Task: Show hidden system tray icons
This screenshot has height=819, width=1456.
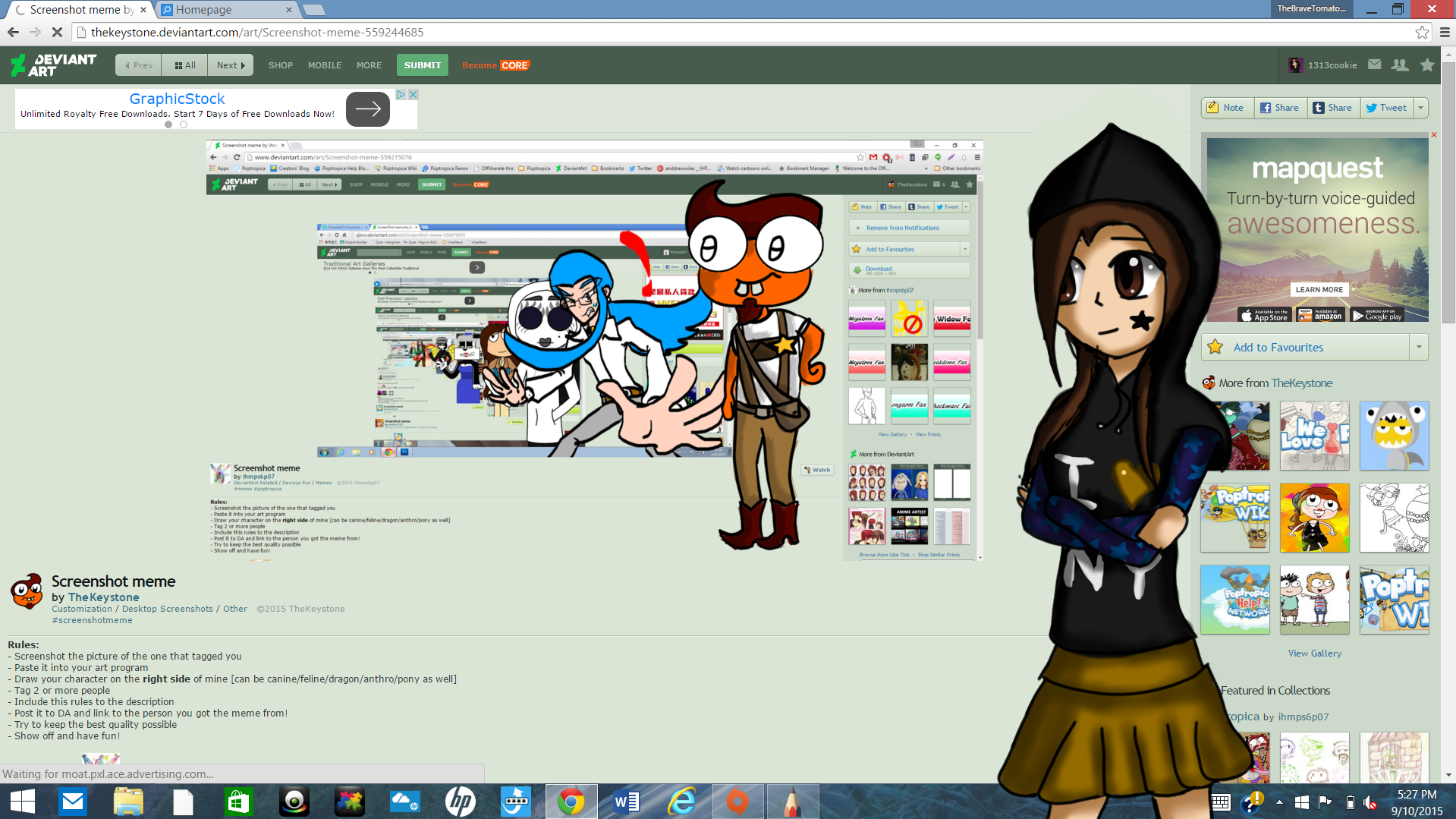Action: point(1279,802)
